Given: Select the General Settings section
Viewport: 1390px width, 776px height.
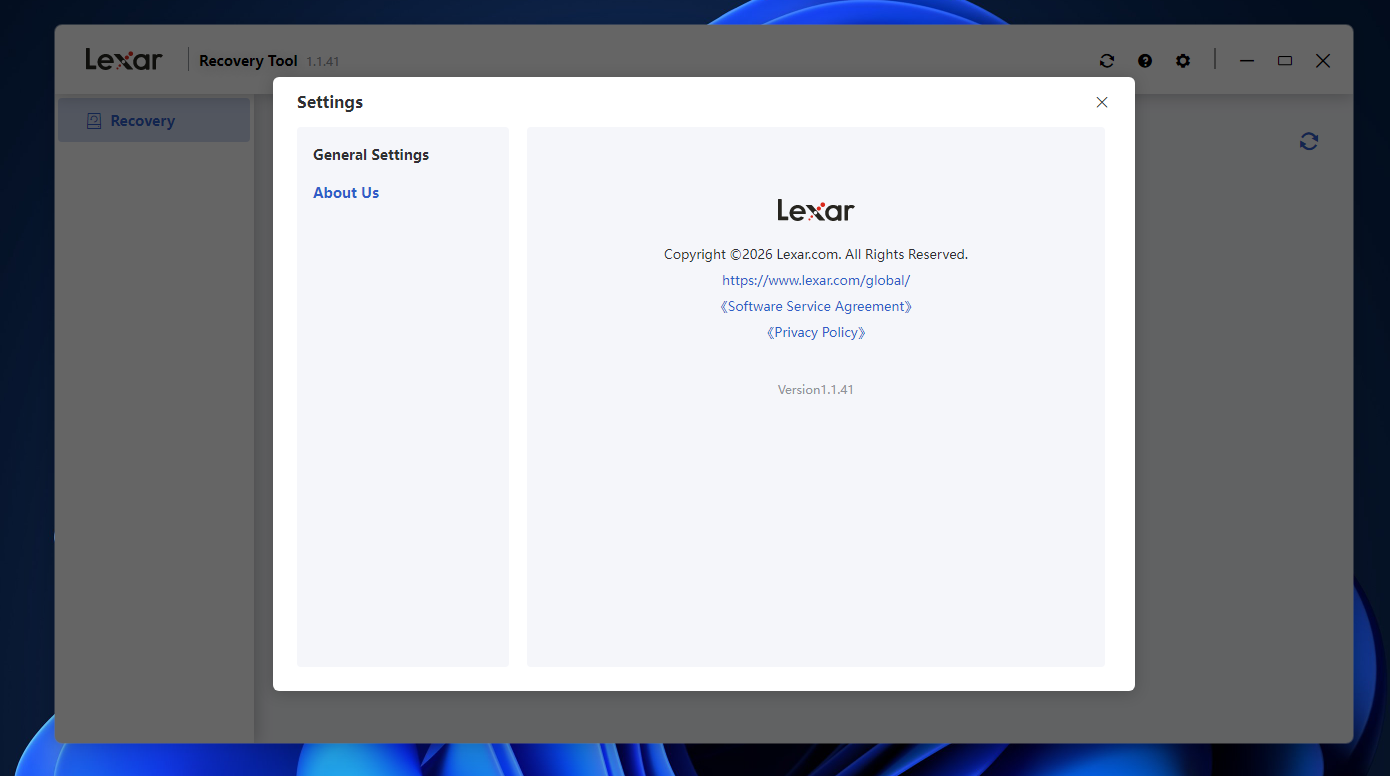Looking at the screenshot, I should (x=370, y=154).
